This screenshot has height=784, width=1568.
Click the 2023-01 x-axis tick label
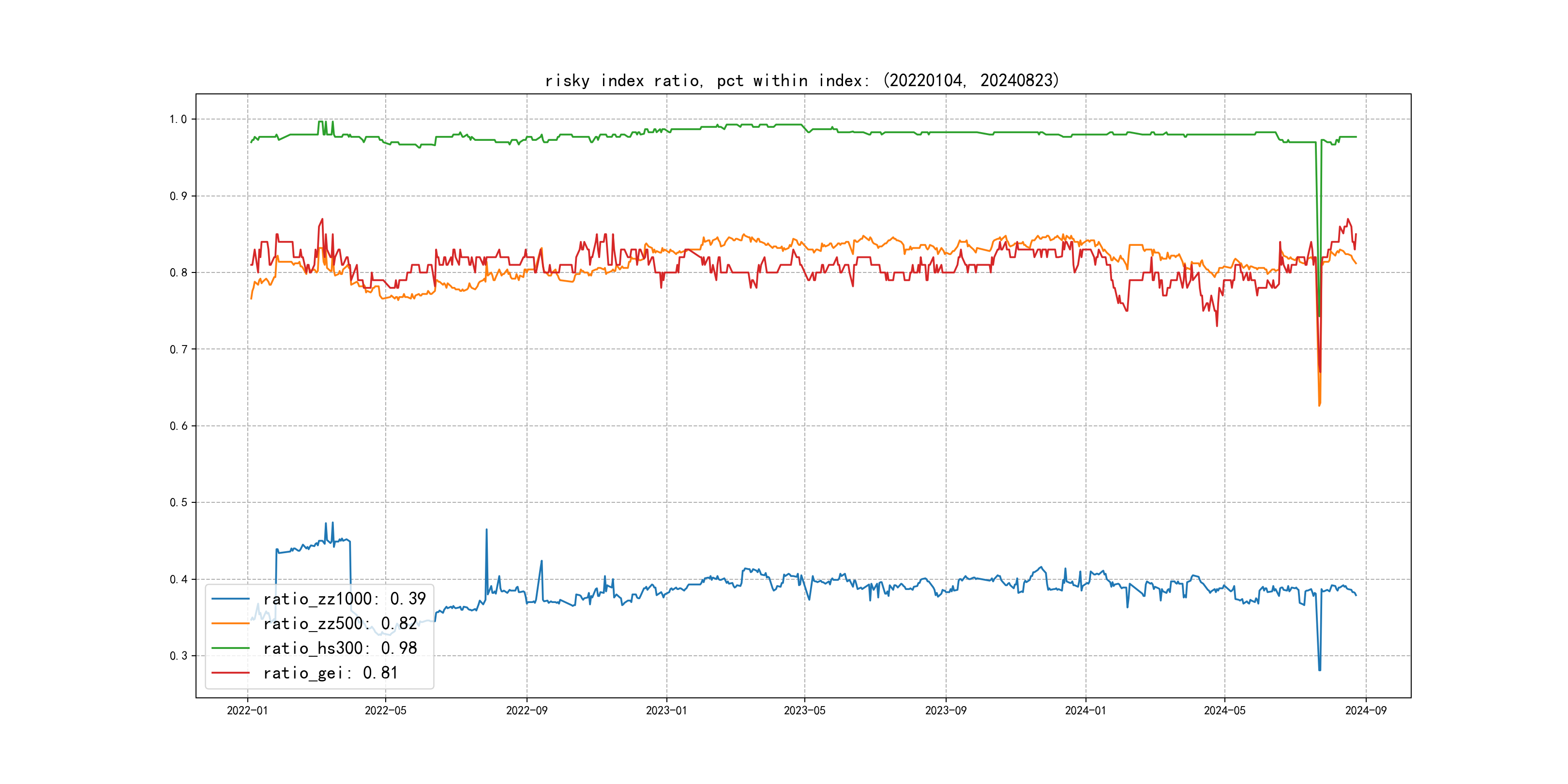click(x=666, y=710)
